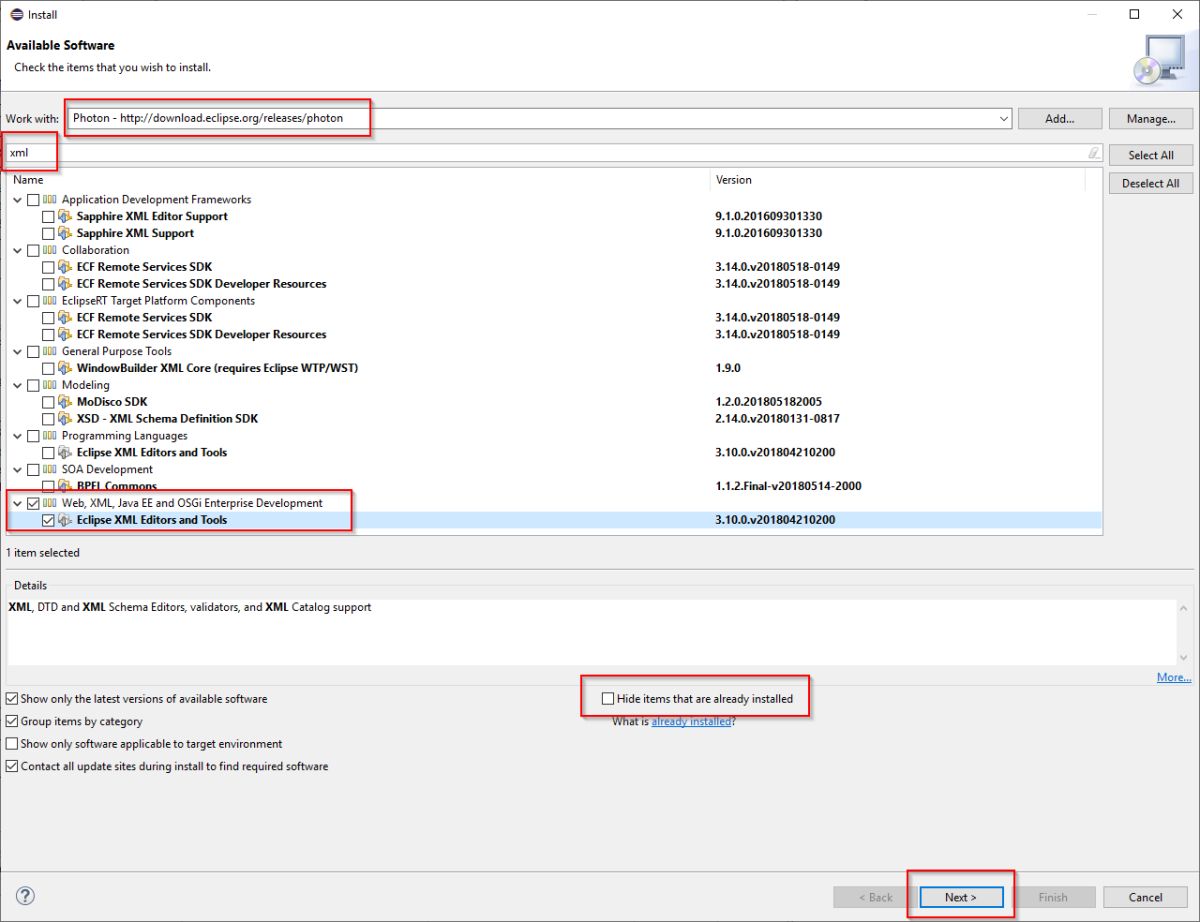Uncheck Group items by category
The width and height of the screenshot is (1200, 922).
coord(11,721)
